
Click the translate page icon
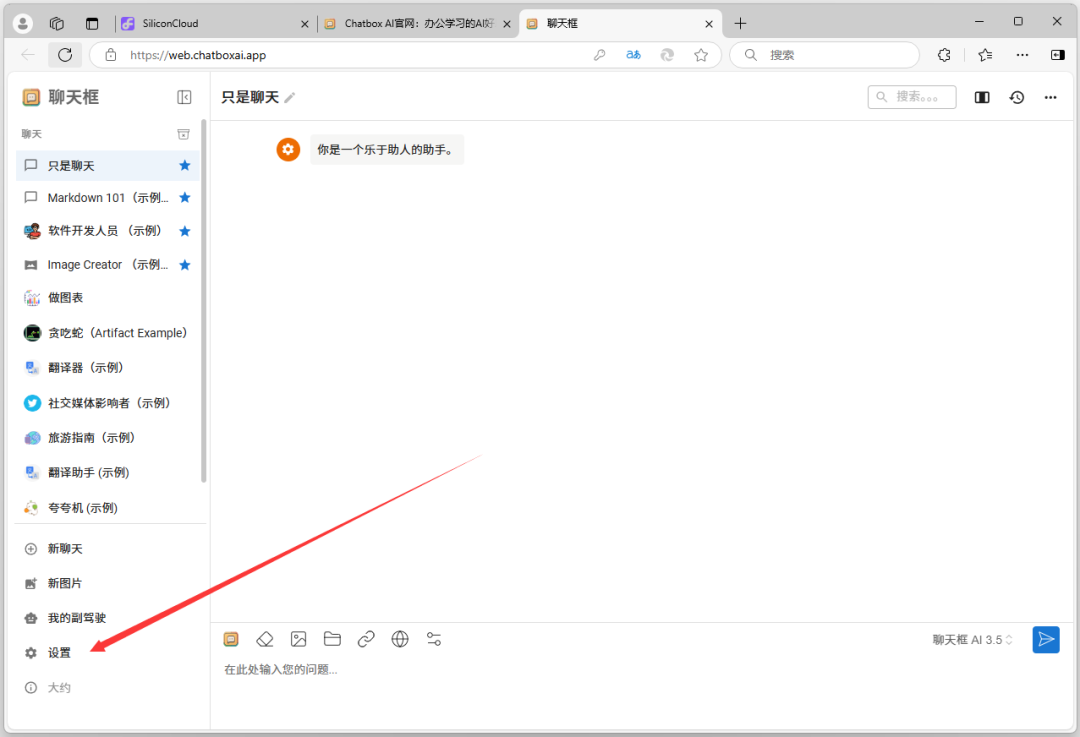(x=633, y=55)
